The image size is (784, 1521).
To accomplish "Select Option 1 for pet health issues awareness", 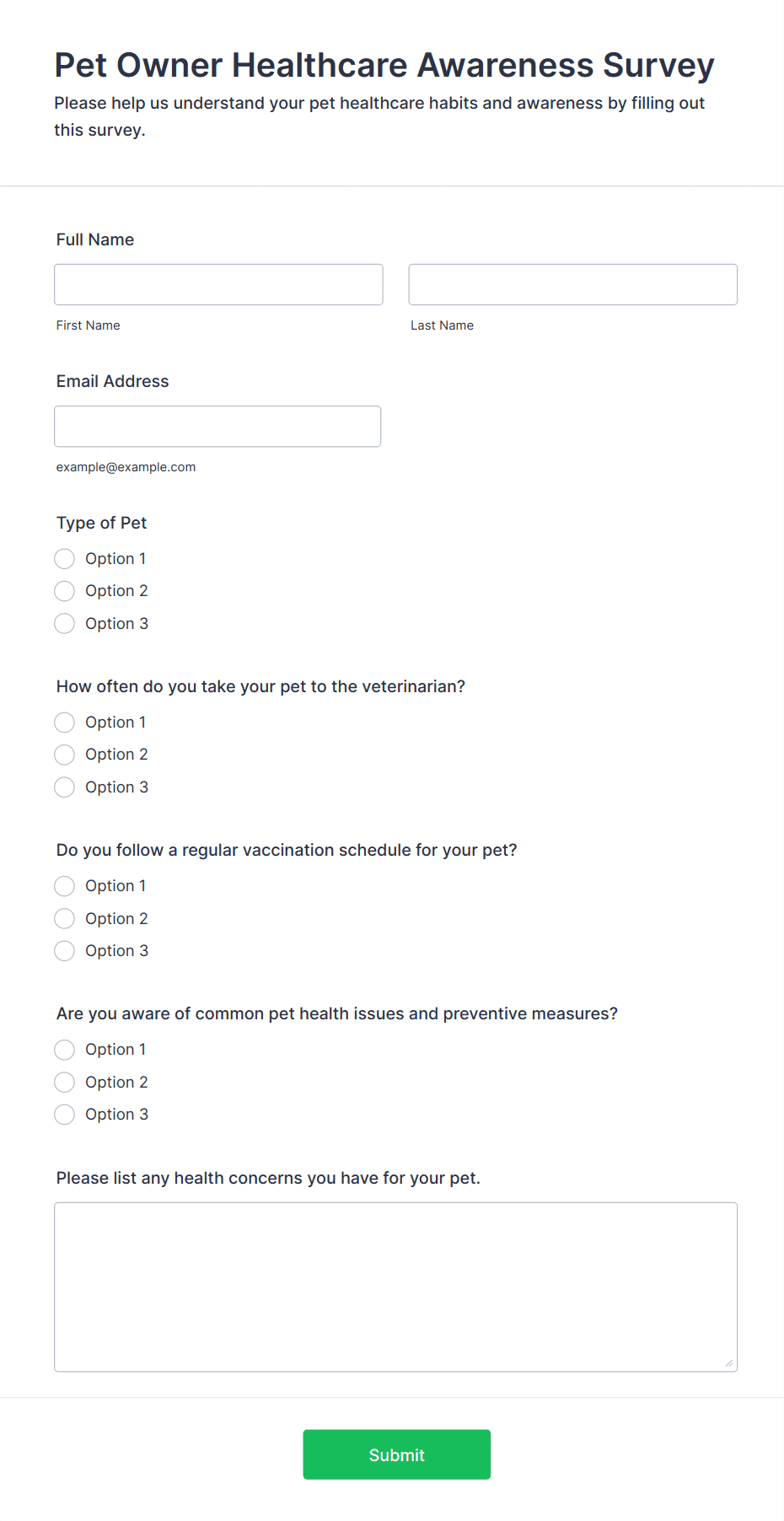I will coord(65,1050).
